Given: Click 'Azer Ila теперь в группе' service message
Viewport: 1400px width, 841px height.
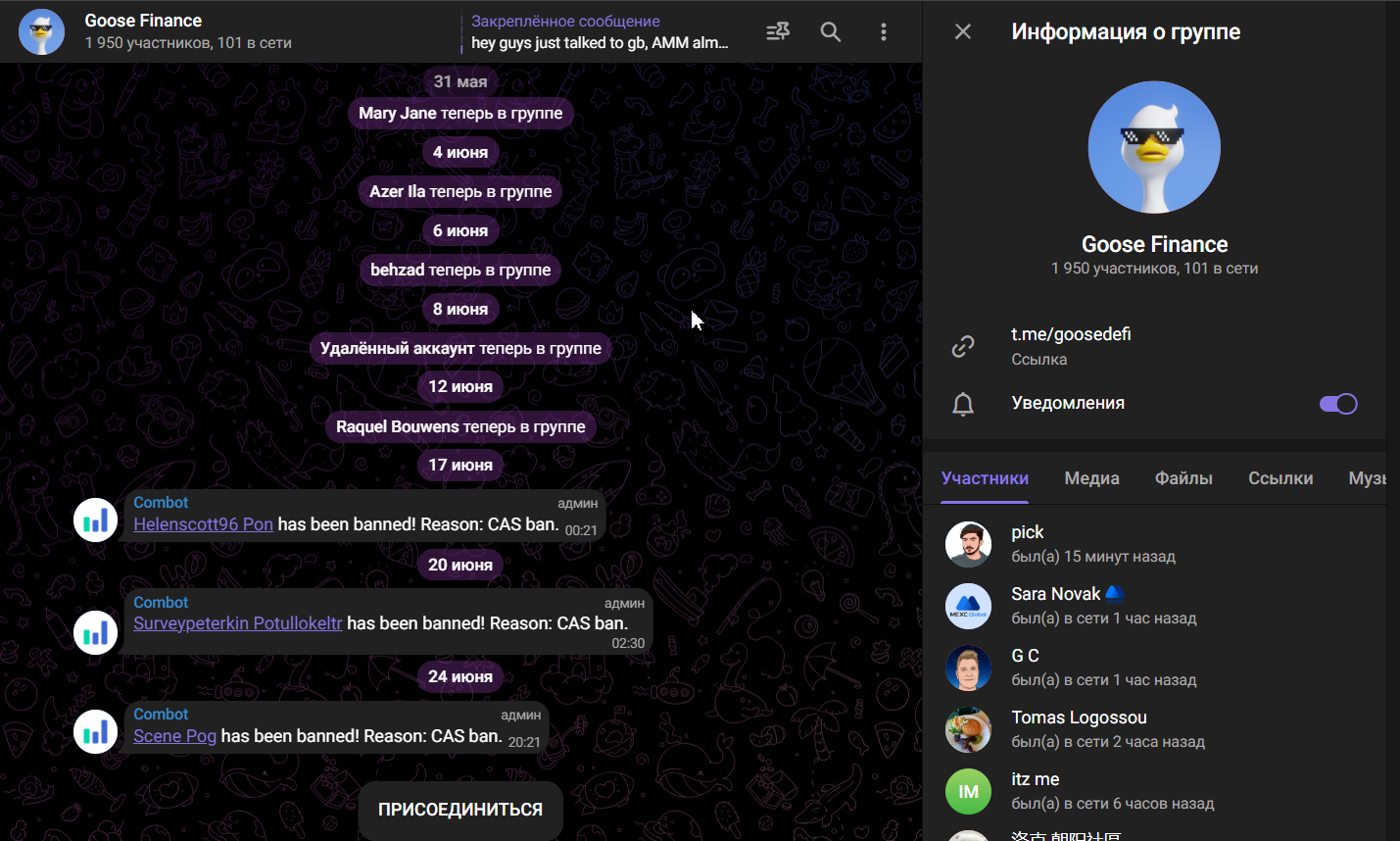Looking at the screenshot, I should 460,191.
